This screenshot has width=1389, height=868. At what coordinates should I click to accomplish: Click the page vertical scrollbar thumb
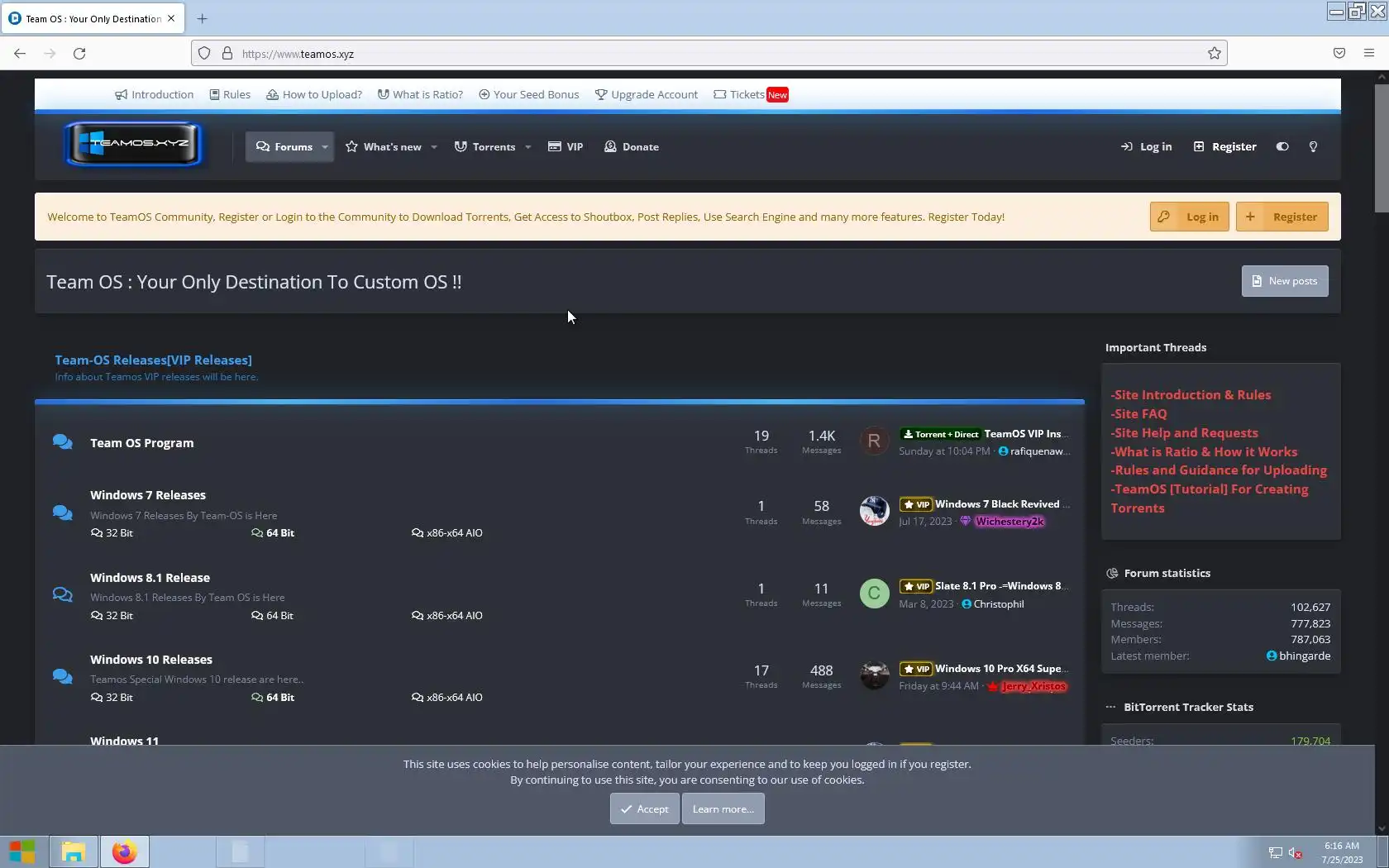(1382, 147)
